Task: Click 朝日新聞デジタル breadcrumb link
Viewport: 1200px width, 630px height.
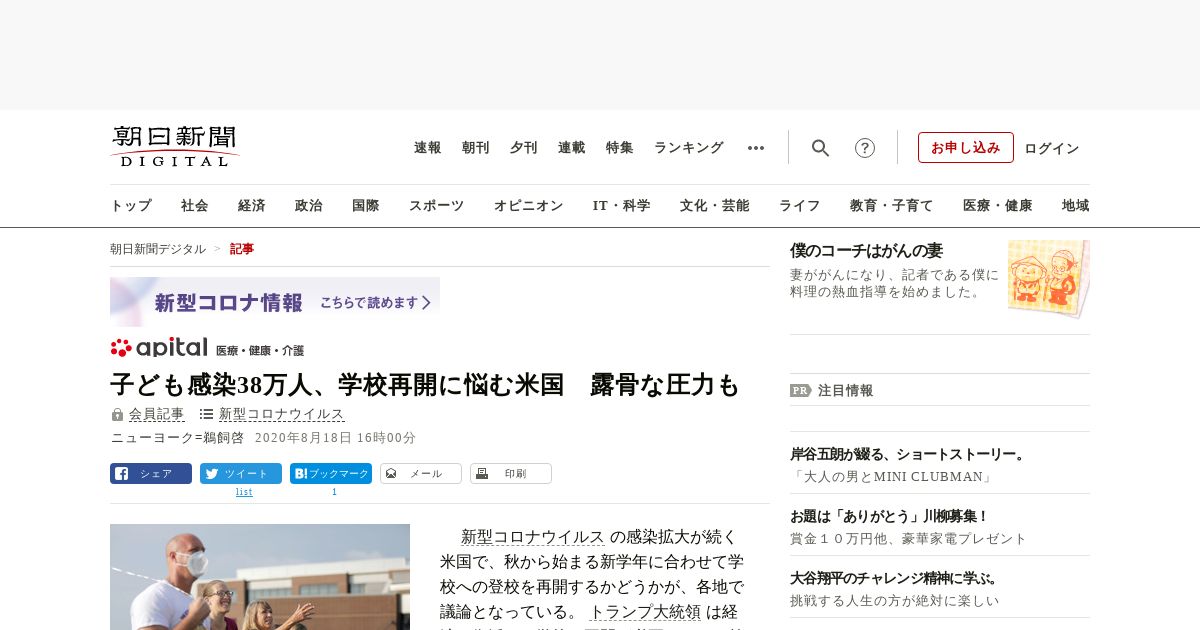Action: pos(158,249)
